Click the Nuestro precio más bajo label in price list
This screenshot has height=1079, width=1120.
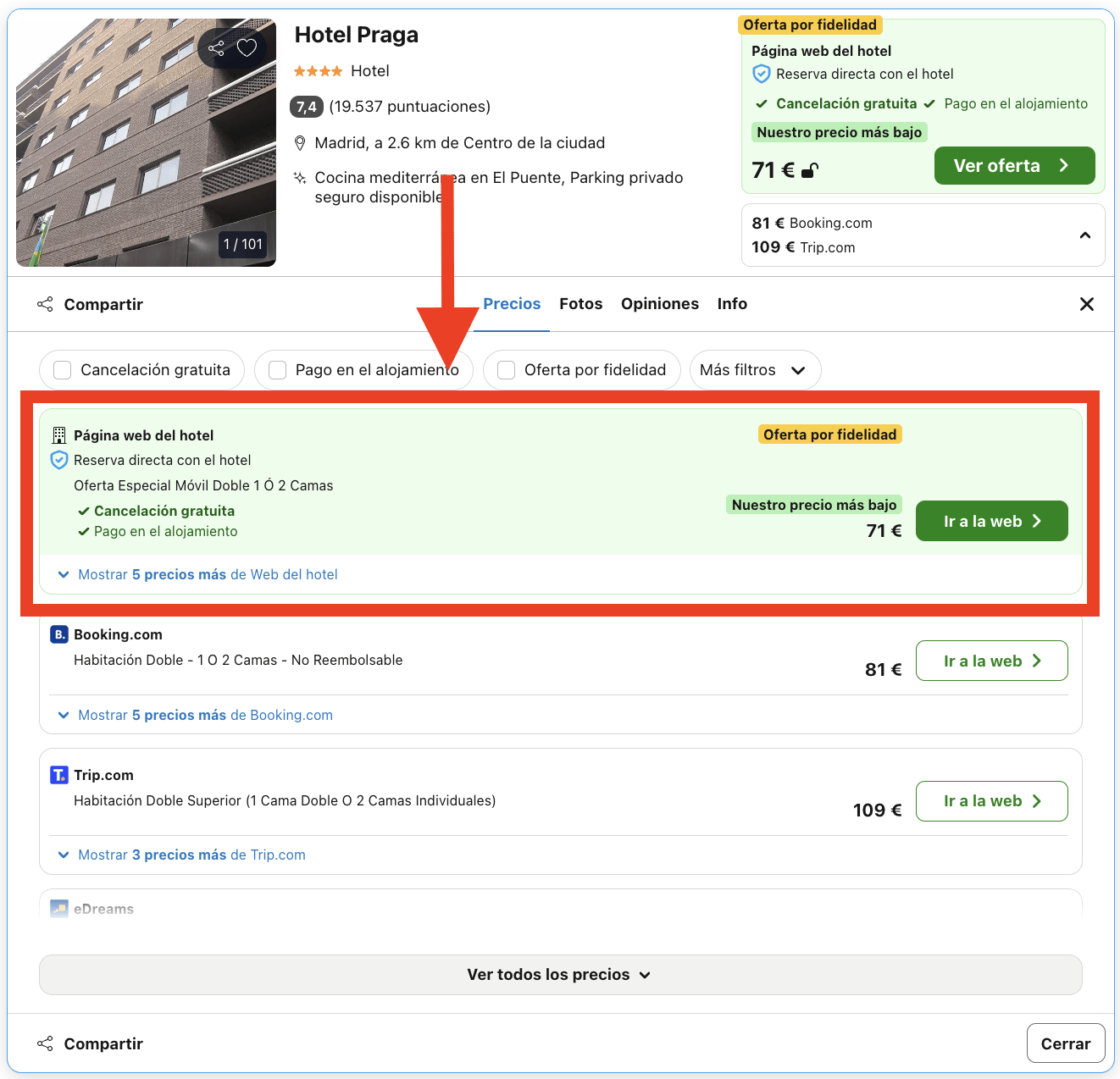[x=814, y=505]
